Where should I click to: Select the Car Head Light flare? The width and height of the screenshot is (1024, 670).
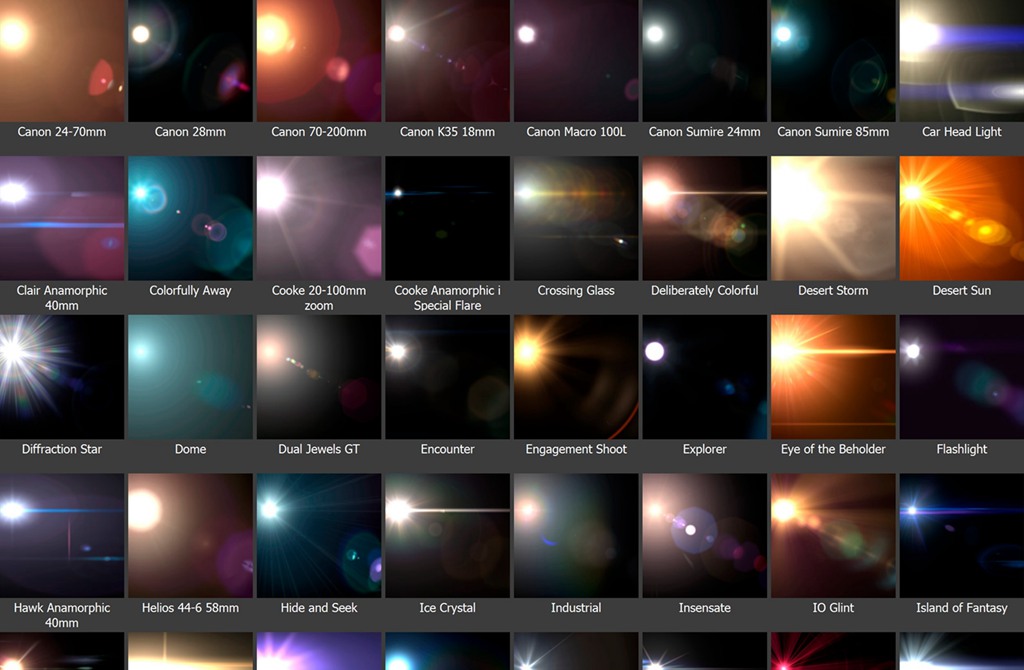tap(962, 61)
